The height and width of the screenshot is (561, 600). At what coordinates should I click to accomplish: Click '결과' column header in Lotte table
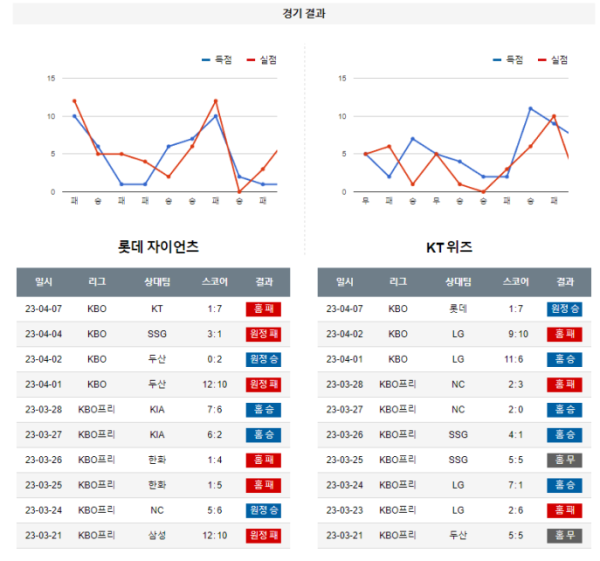coord(264,282)
